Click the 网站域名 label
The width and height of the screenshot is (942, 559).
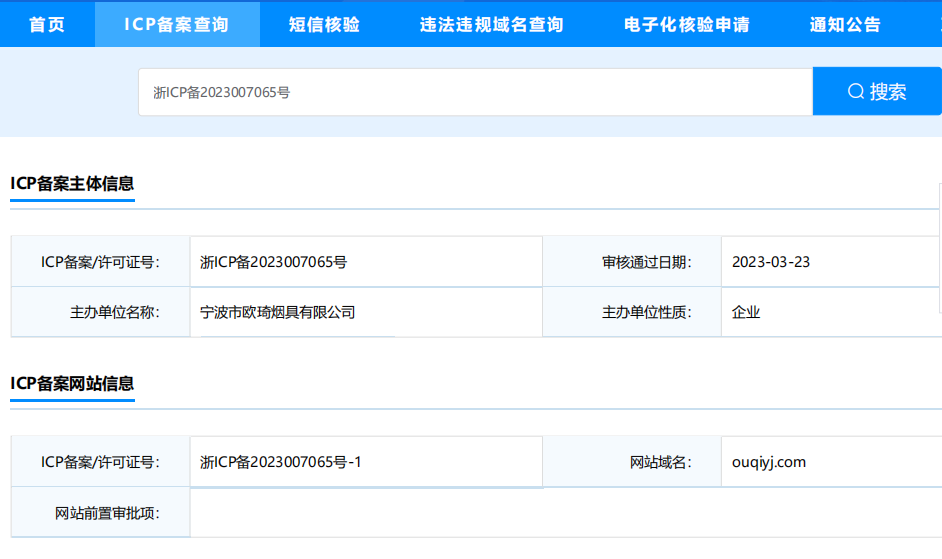click(660, 462)
